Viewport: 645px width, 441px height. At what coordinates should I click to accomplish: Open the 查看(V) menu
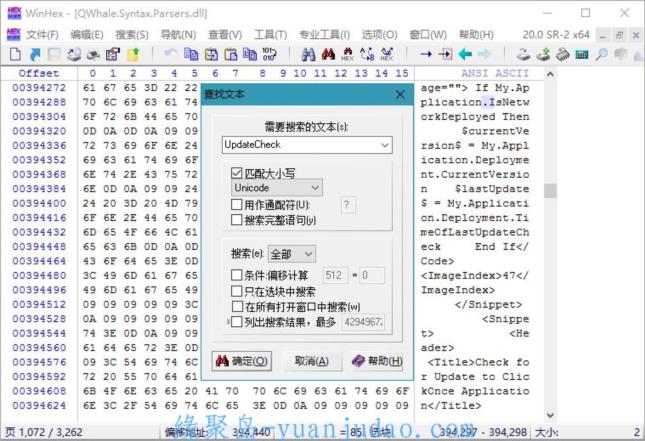click(225, 35)
